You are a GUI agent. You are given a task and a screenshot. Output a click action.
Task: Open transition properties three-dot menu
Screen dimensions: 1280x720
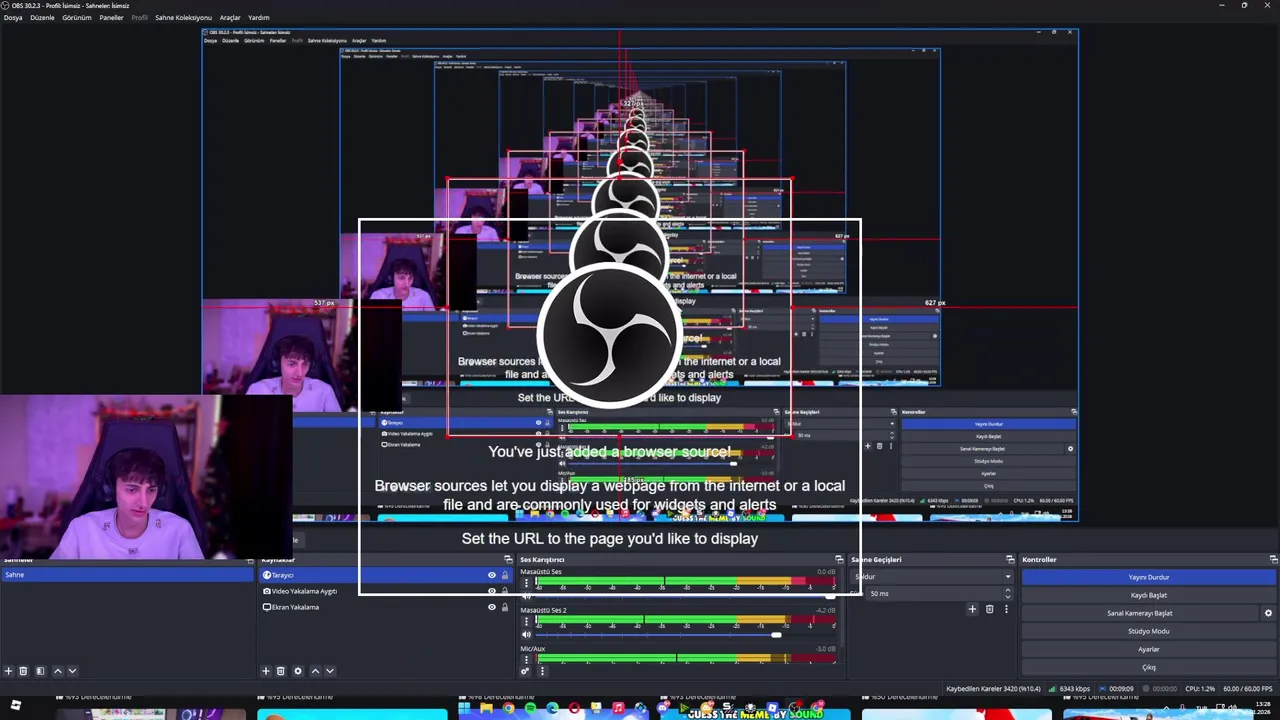pos(1006,609)
